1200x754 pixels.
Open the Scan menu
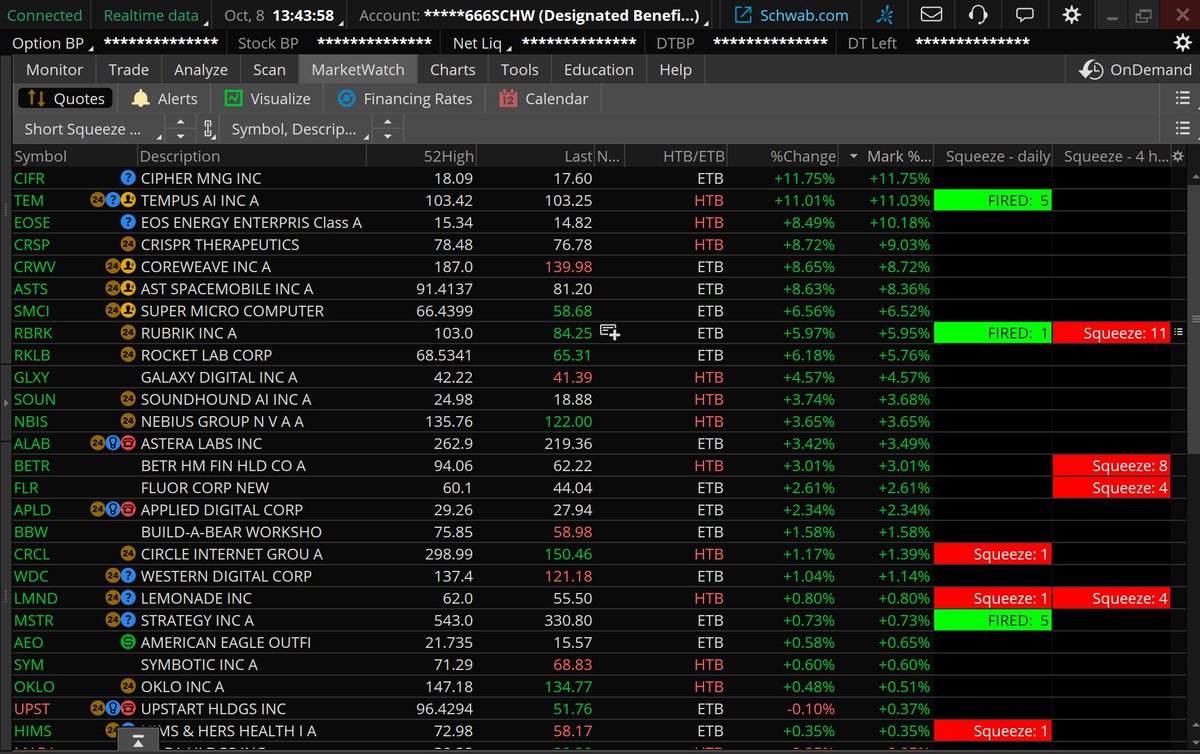(x=268, y=70)
